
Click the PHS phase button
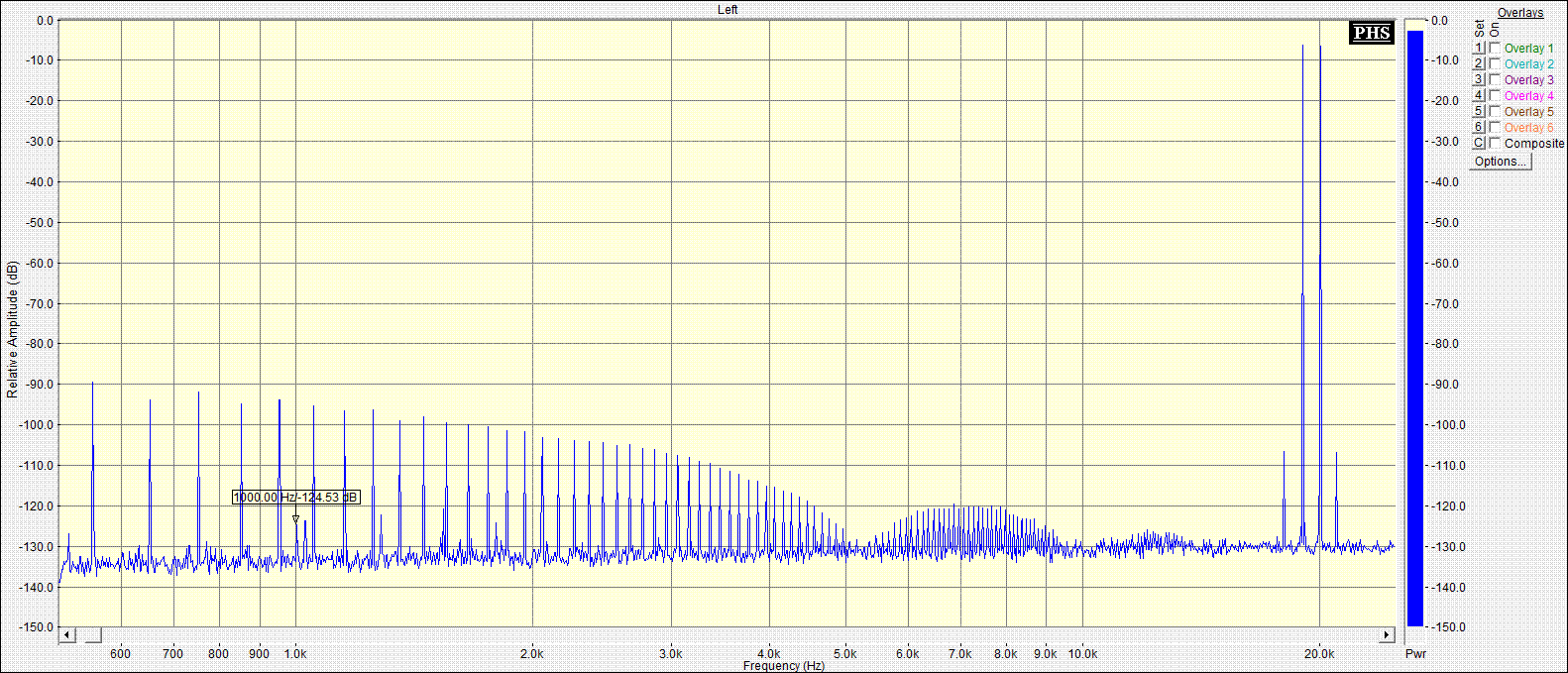pos(1372,33)
